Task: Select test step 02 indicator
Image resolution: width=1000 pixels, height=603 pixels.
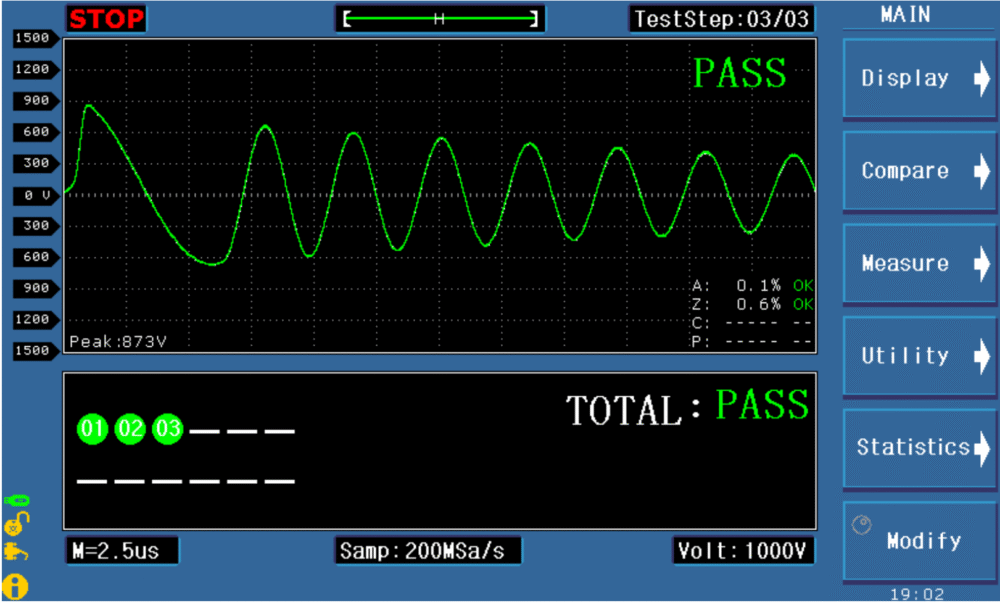Action: tap(130, 428)
